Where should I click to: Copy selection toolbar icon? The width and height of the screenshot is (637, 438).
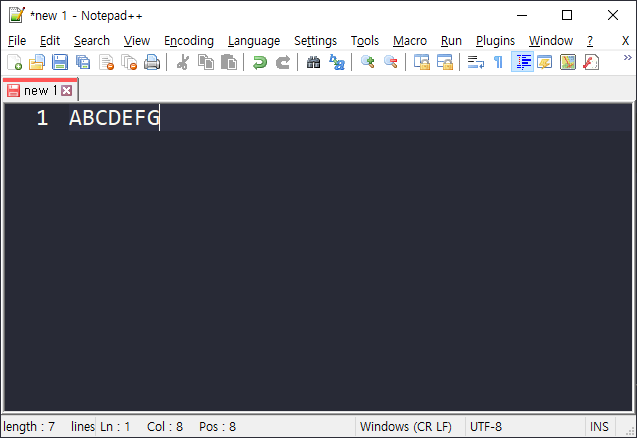(206, 63)
